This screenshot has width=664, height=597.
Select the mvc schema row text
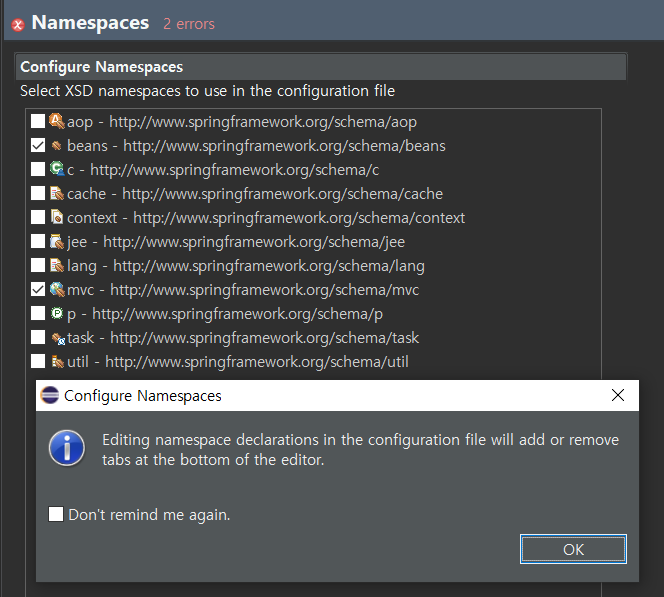pos(243,290)
